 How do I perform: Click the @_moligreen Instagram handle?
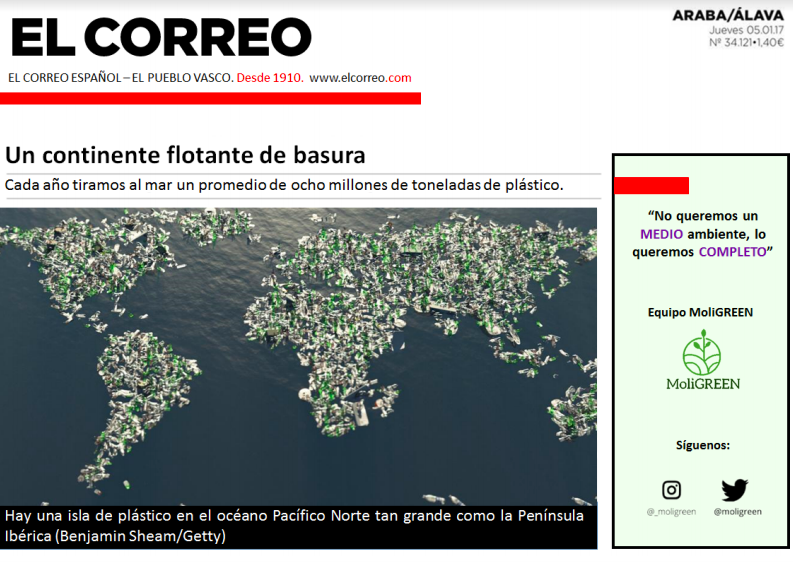[x=671, y=511]
